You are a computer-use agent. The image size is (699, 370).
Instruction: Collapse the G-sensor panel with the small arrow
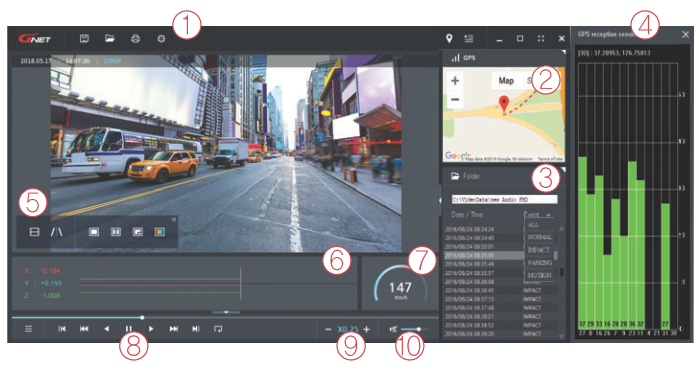click(226, 312)
